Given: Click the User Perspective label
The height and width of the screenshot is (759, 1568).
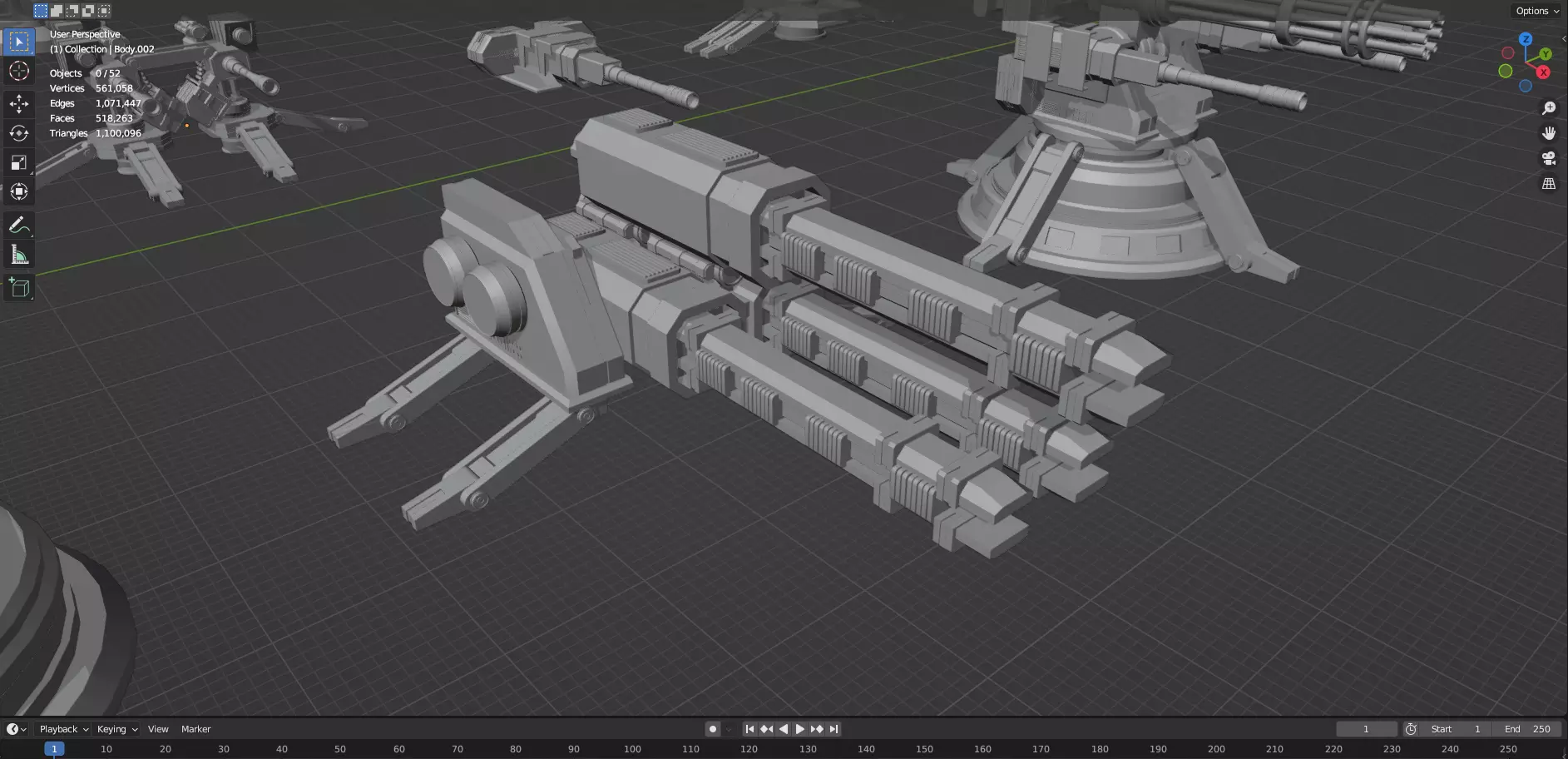Looking at the screenshot, I should pyautogui.click(x=85, y=34).
